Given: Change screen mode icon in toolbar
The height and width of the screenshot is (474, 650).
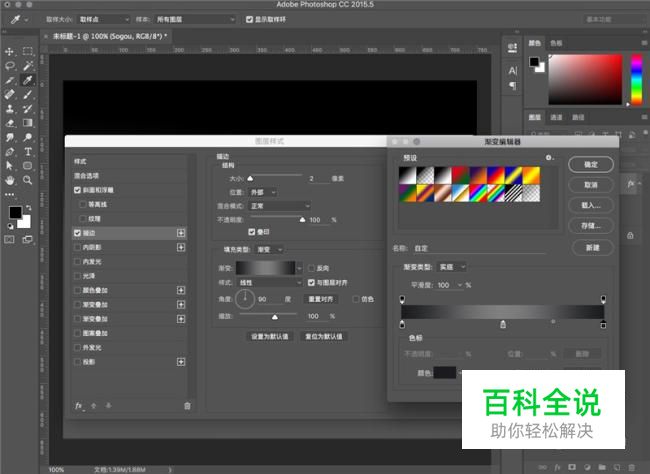Looking at the screenshot, I should click(27, 239).
